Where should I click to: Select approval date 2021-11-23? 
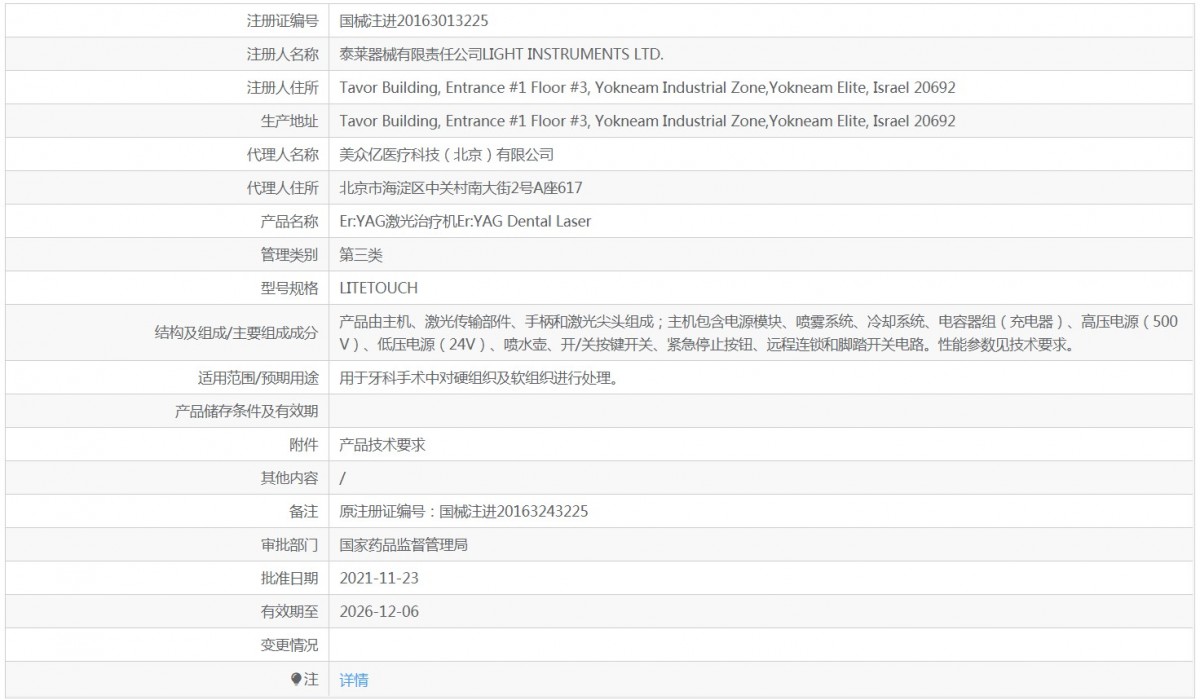coord(378,578)
